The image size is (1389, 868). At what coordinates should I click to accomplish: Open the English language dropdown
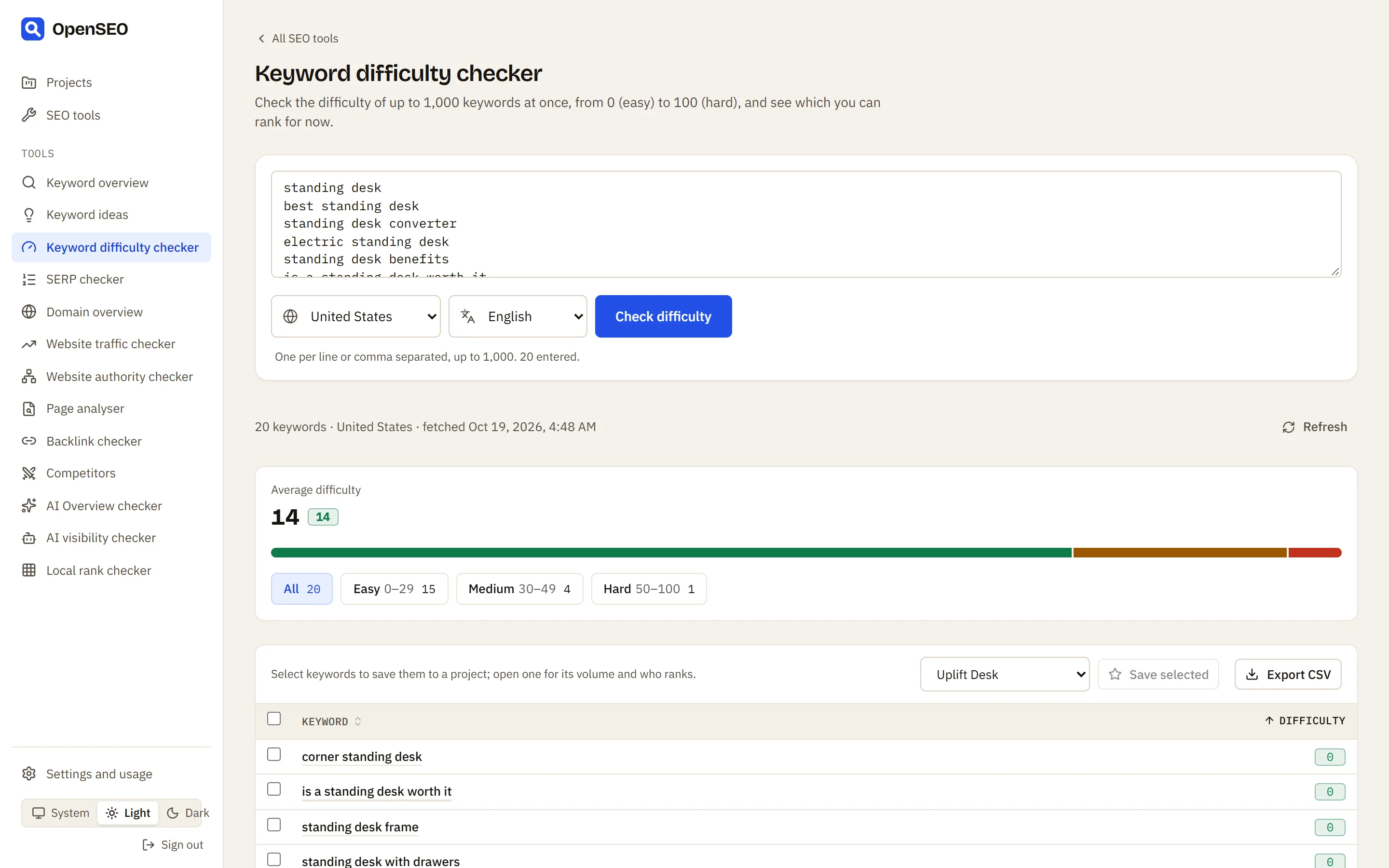click(517, 316)
